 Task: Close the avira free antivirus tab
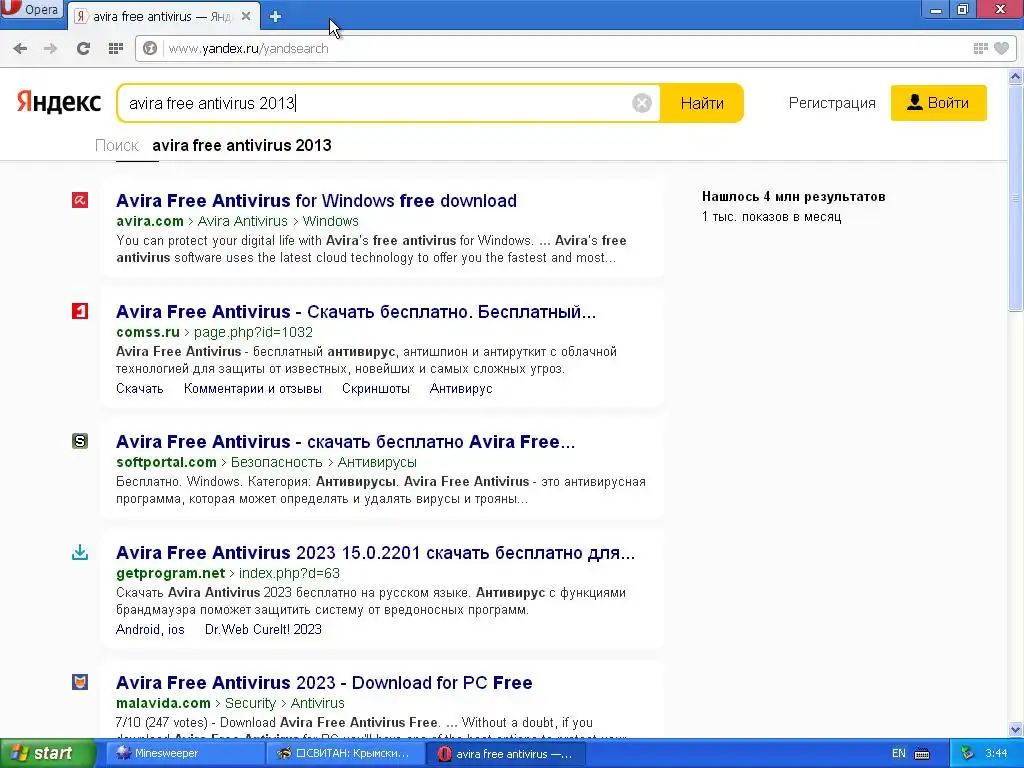pos(246,16)
